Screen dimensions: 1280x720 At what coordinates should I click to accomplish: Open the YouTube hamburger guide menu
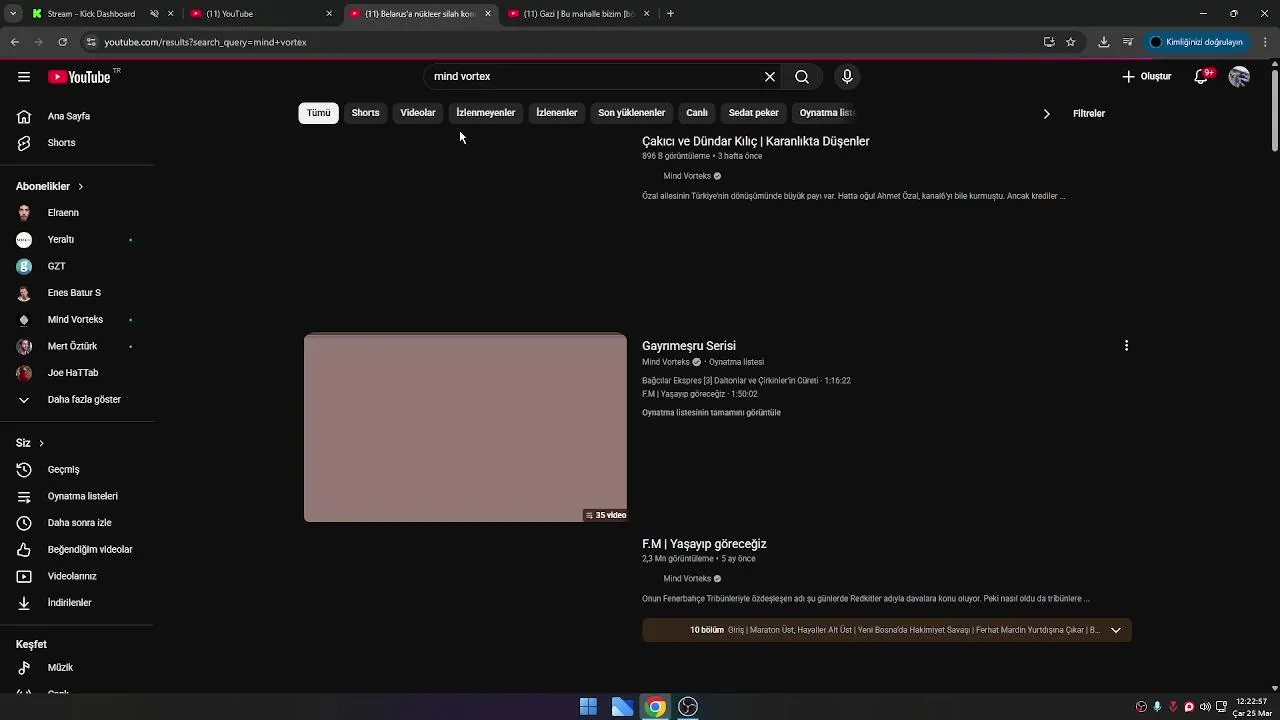pos(24,77)
